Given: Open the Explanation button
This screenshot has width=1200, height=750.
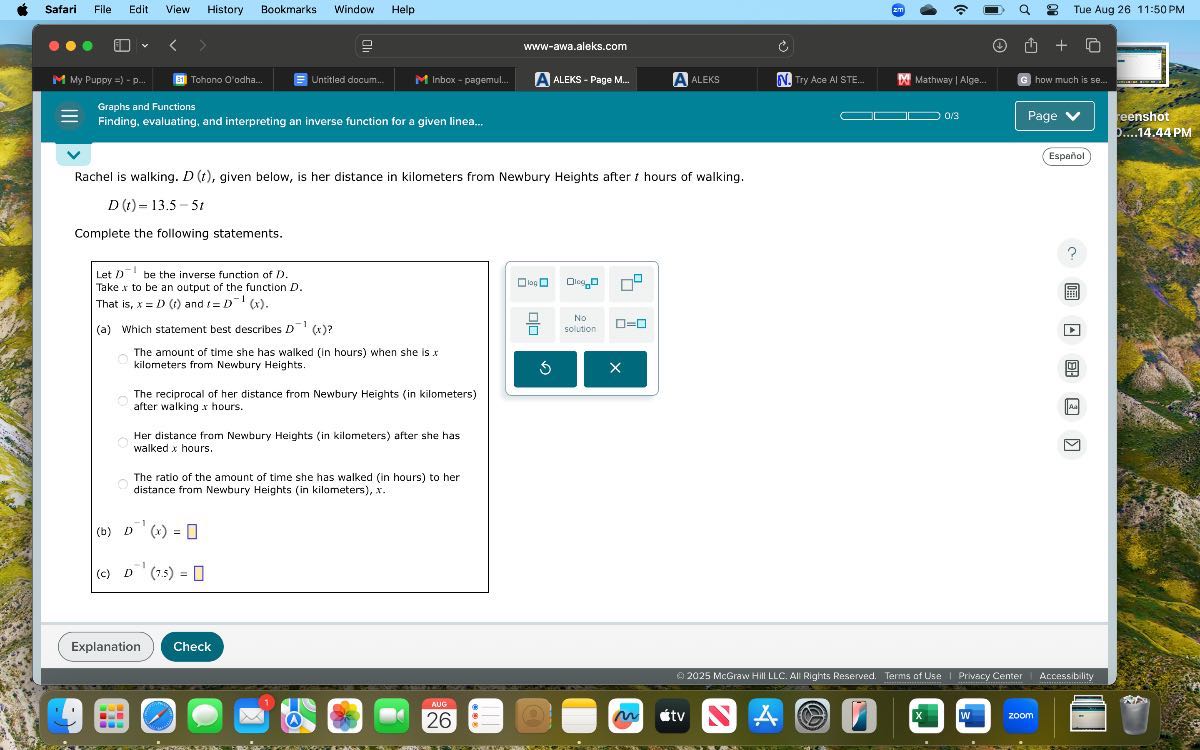Looking at the screenshot, I should [106, 647].
